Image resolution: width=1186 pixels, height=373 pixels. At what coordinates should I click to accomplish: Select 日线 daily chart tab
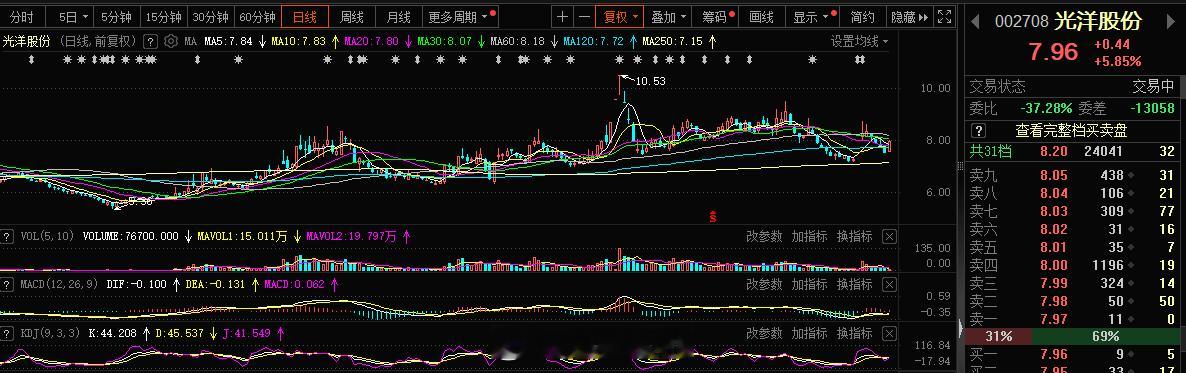click(304, 17)
